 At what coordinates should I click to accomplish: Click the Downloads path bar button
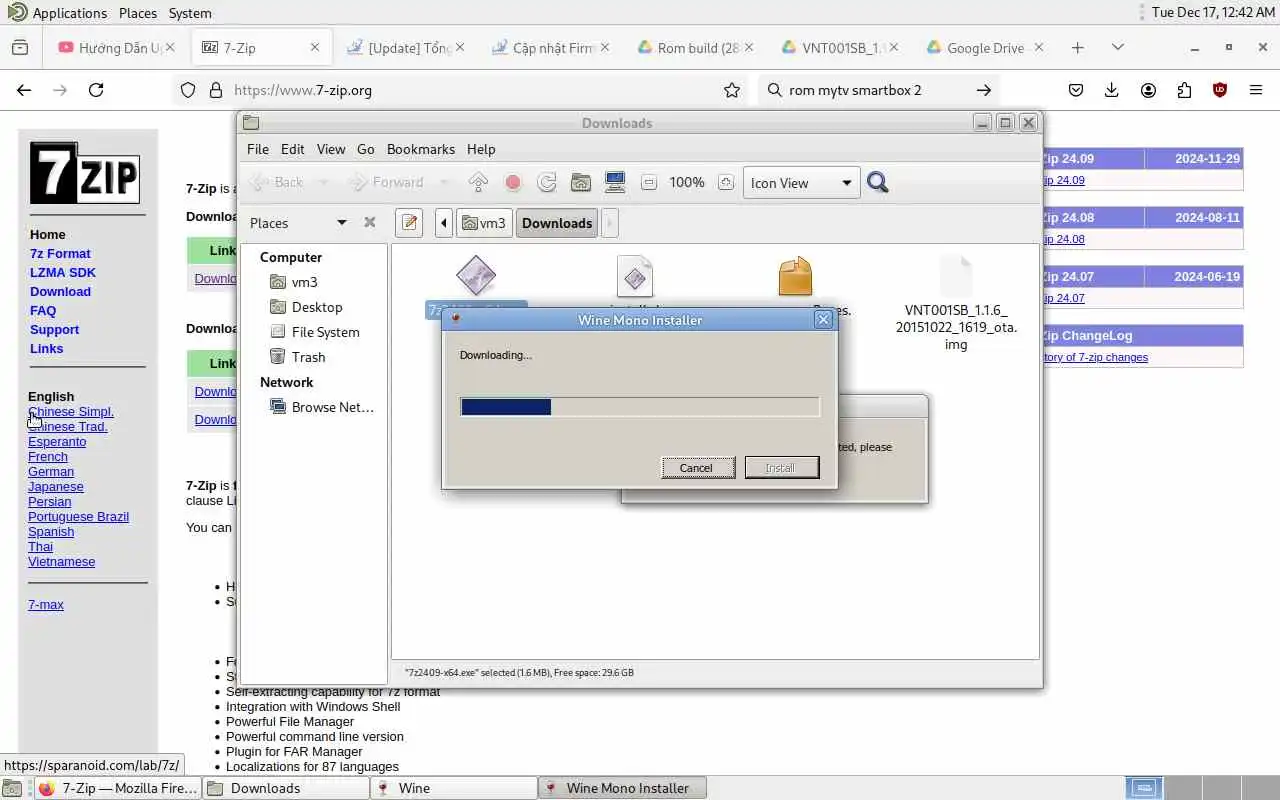coord(557,222)
